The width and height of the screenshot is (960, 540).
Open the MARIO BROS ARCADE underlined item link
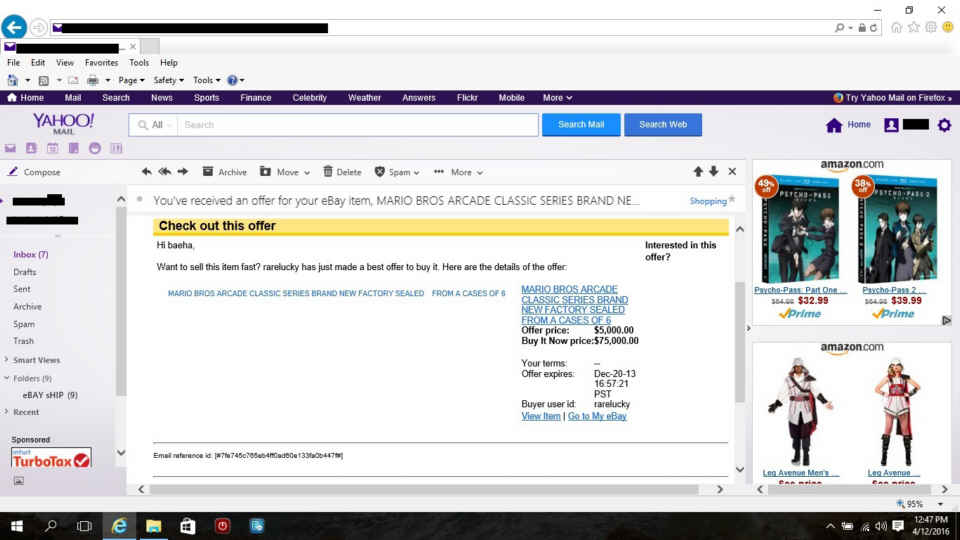click(x=574, y=304)
